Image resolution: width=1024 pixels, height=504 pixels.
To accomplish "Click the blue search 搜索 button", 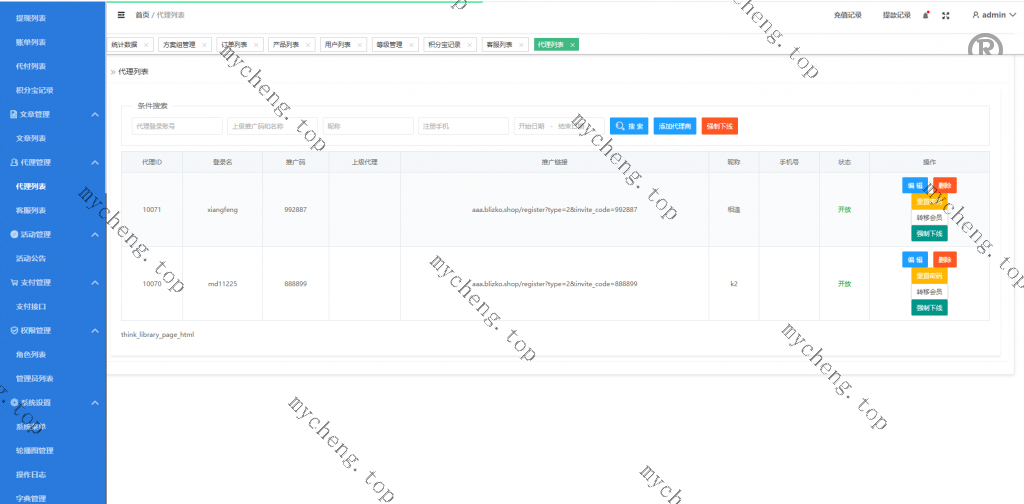I will click(629, 126).
